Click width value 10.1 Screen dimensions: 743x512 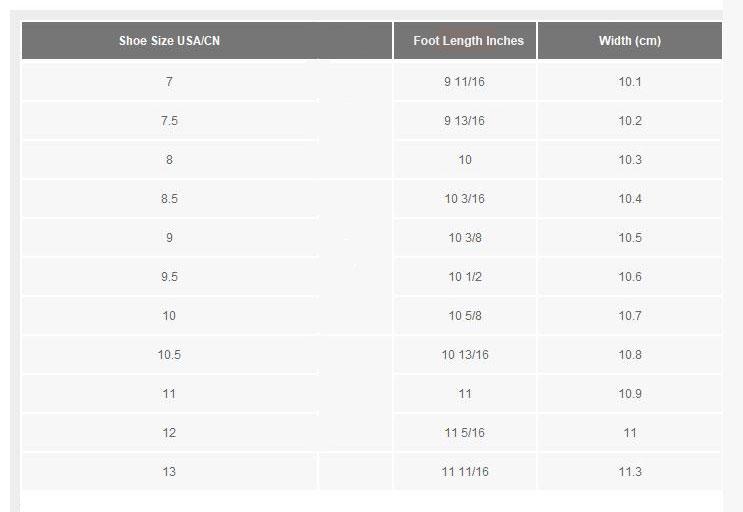tap(629, 82)
